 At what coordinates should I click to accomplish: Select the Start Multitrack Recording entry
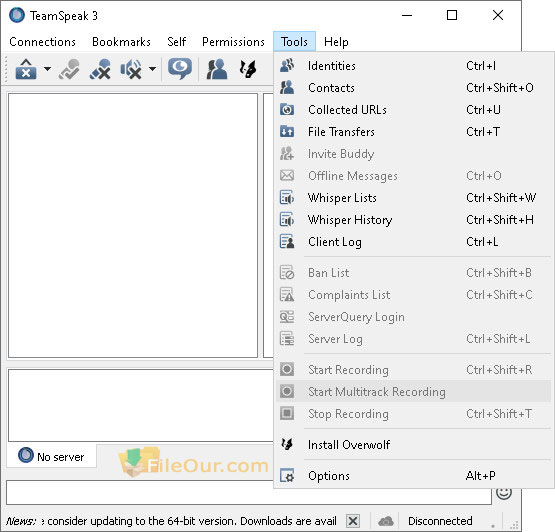[x=413, y=391]
